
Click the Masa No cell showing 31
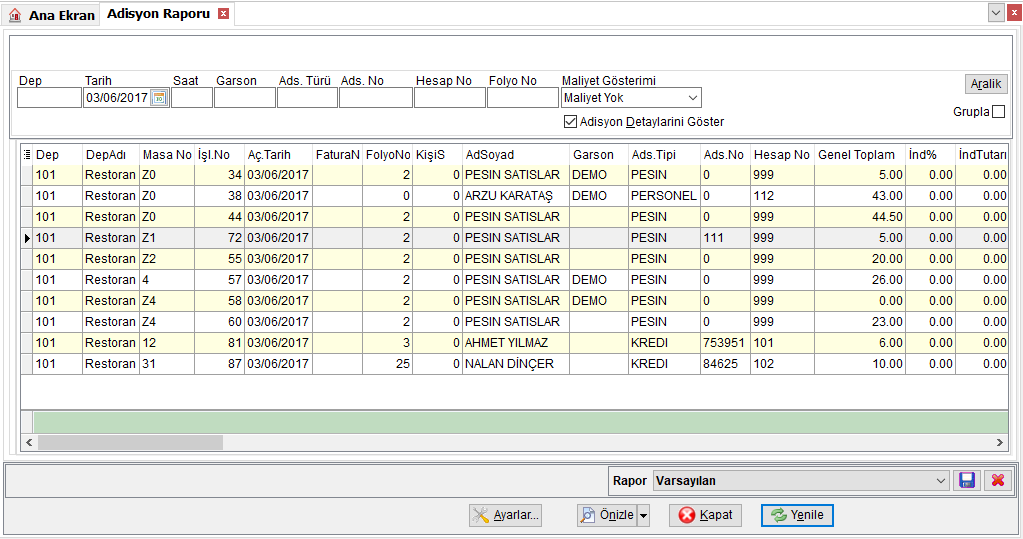click(x=167, y=363)
